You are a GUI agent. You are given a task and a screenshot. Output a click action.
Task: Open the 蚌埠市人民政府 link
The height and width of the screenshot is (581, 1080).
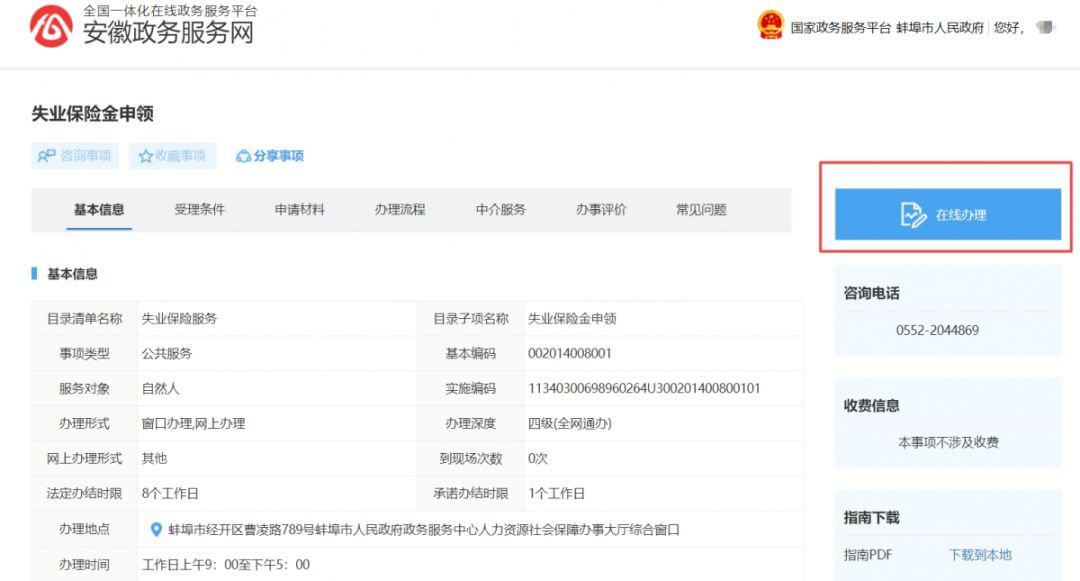(940, 28)
